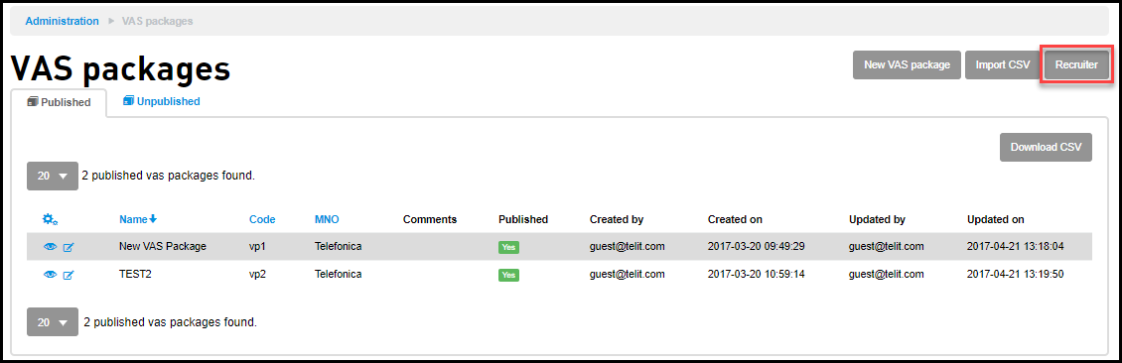View the New VAS Package row eye icon
1122x363 pixels.
50,247
